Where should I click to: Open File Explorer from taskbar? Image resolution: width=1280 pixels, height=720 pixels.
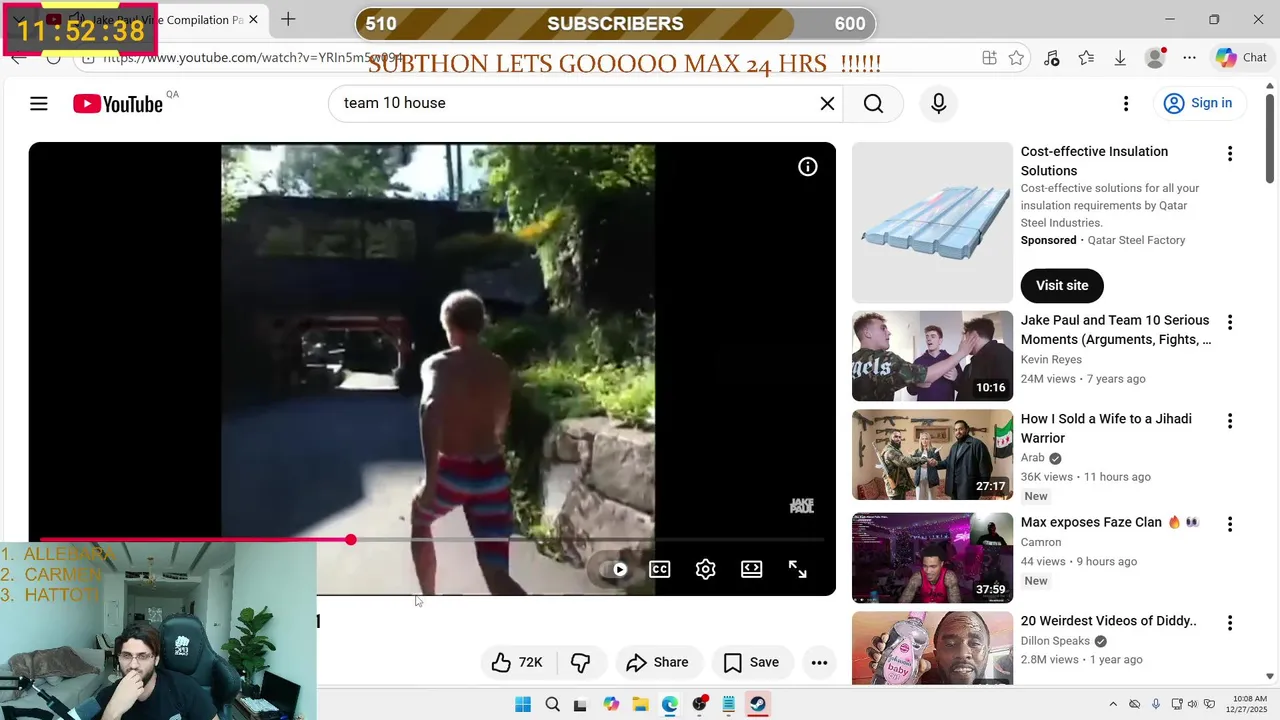tap(640, 704)
